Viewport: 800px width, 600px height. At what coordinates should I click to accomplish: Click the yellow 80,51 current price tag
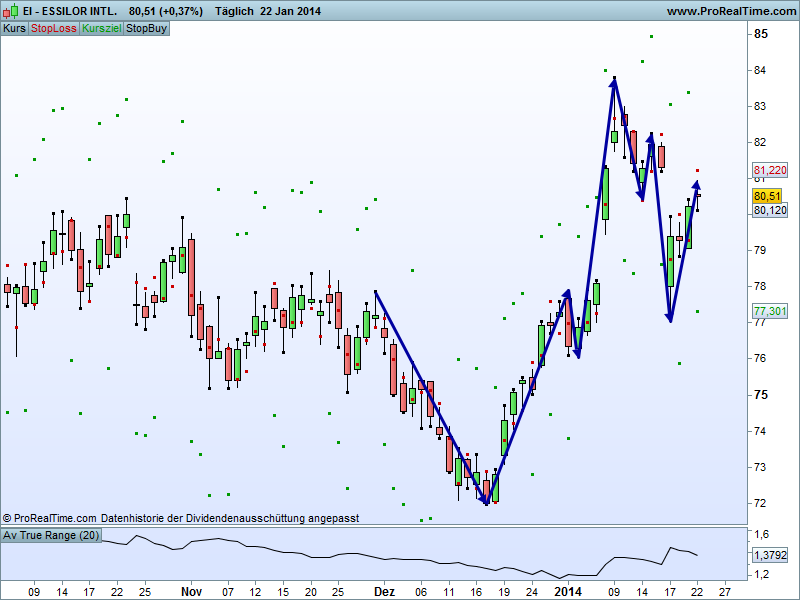point(767,196)
